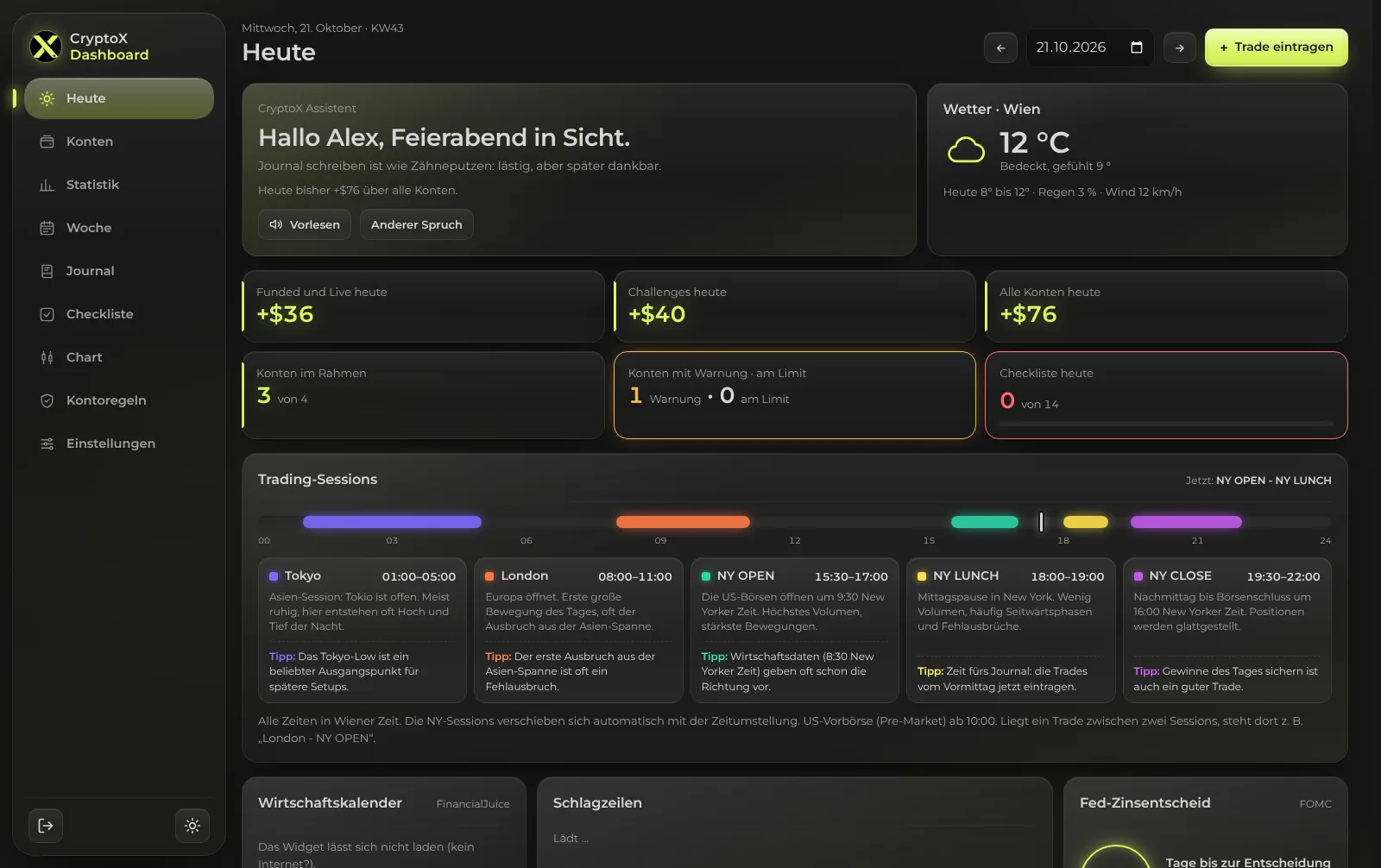Viewport: 1381px width, 868px height.
Task: Open the Konten page
Action: [x=119, y=142]
